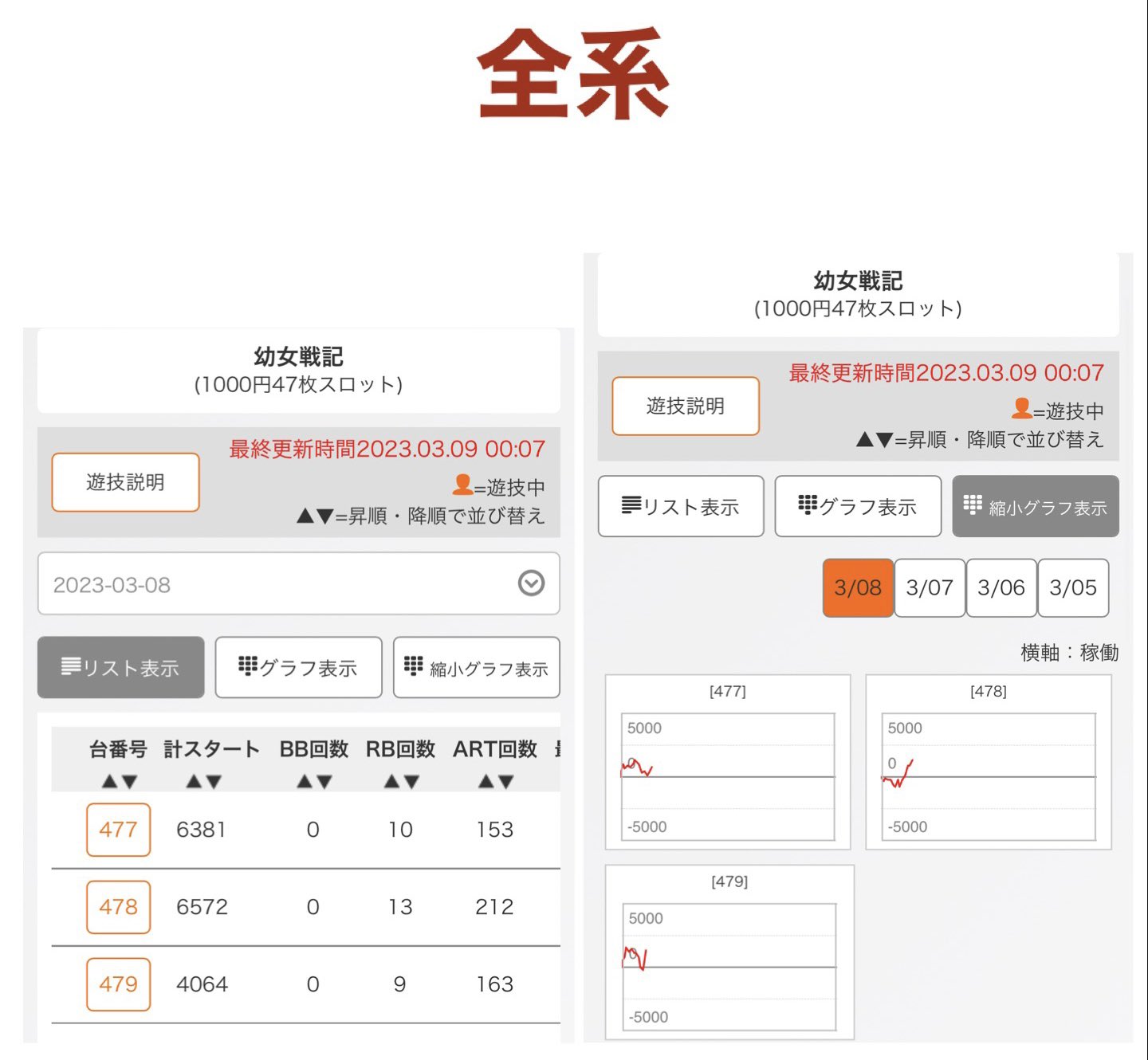Open the [478] mini graph
The width and height of the screenshot is (1148, 1060).
(x=989, y=763)
